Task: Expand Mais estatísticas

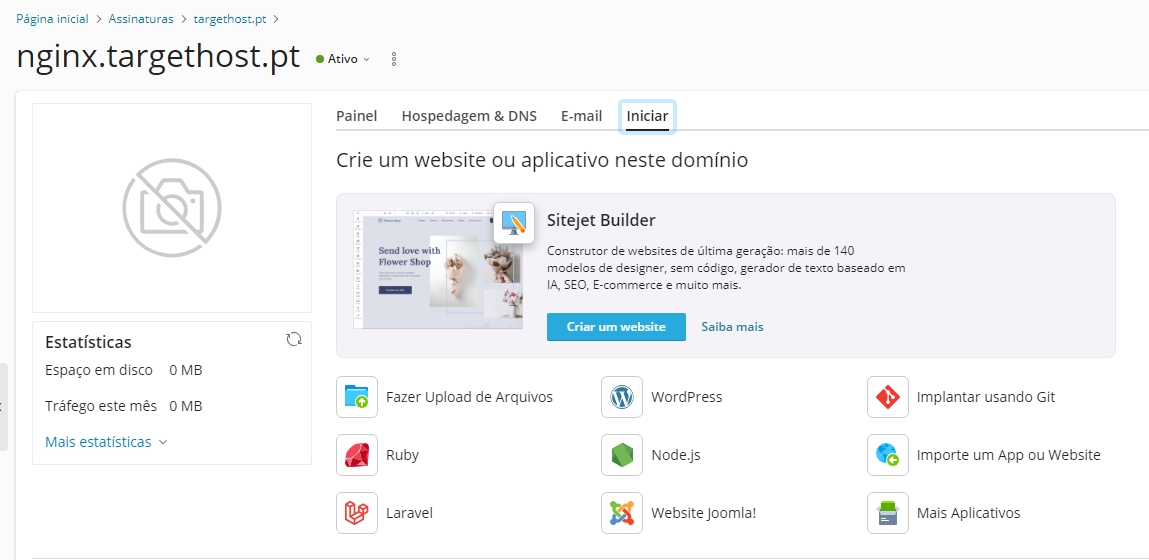Action: pos(106,442)
